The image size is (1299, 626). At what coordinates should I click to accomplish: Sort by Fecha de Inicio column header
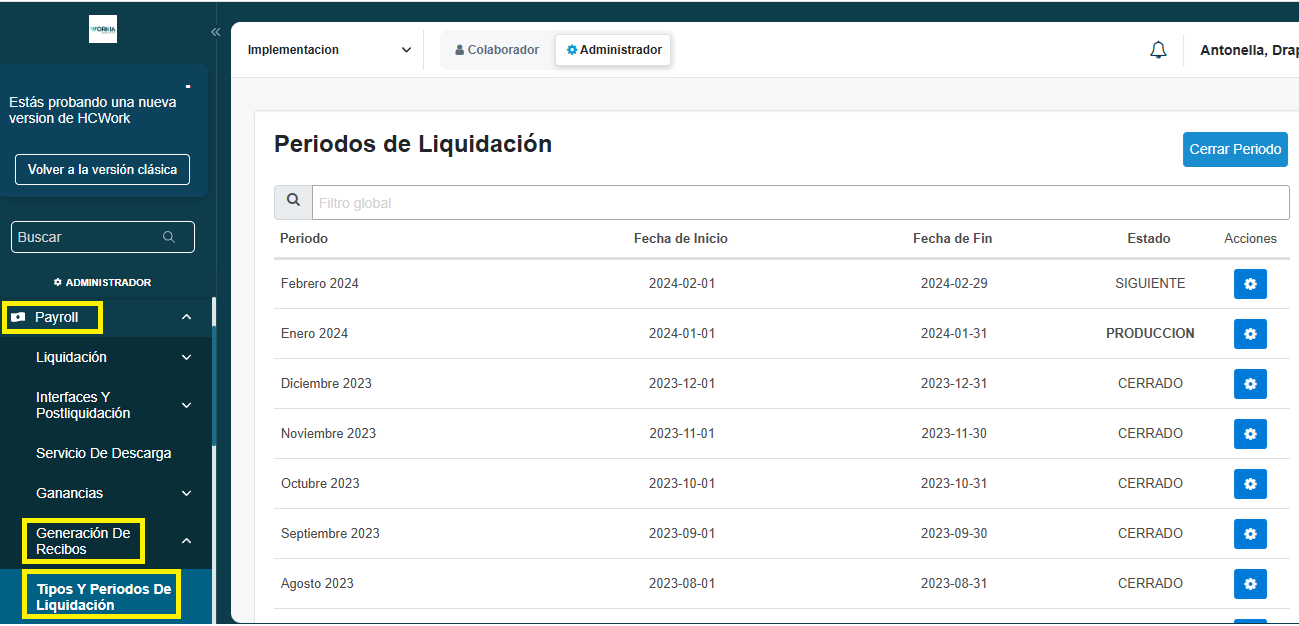pos(681,238)
